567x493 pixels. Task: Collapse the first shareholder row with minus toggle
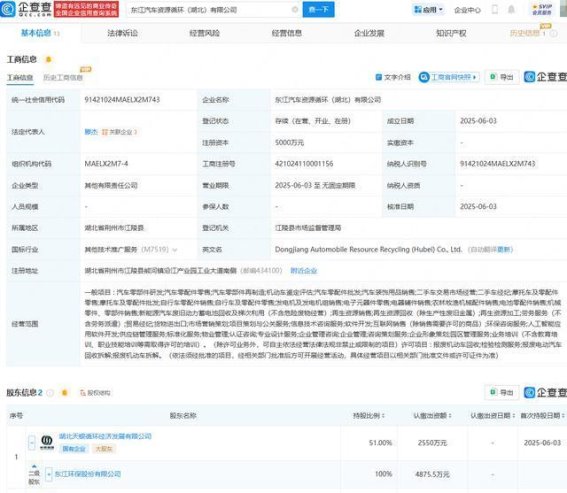pos(32,442)
